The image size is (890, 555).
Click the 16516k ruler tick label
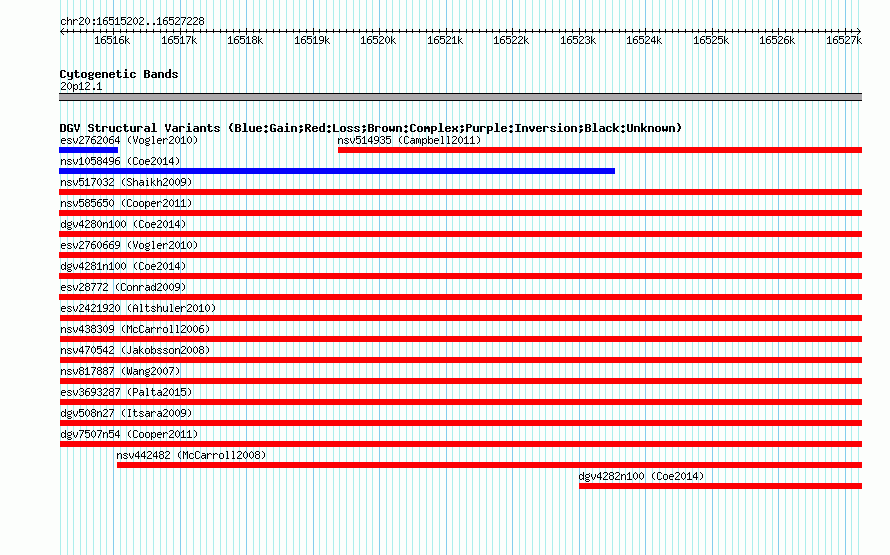pos(112,40)
